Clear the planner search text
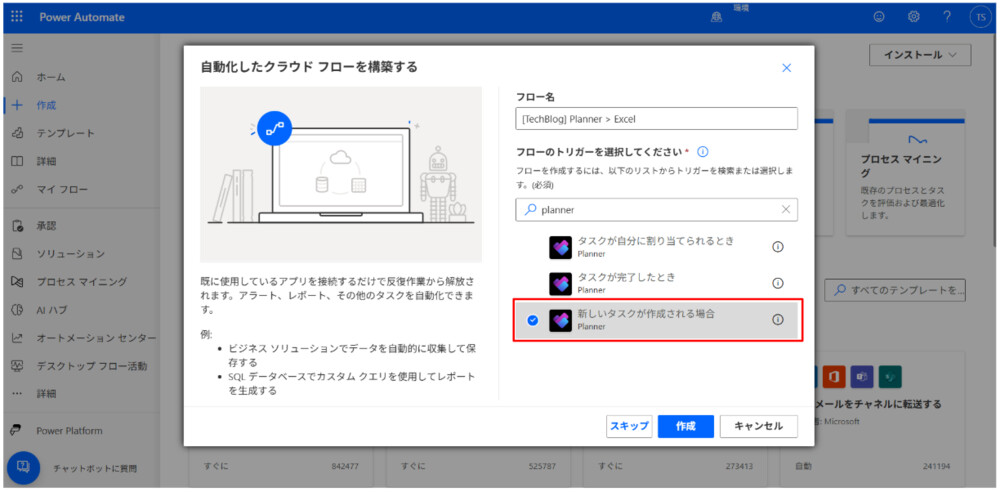 [x=786, y=209]
